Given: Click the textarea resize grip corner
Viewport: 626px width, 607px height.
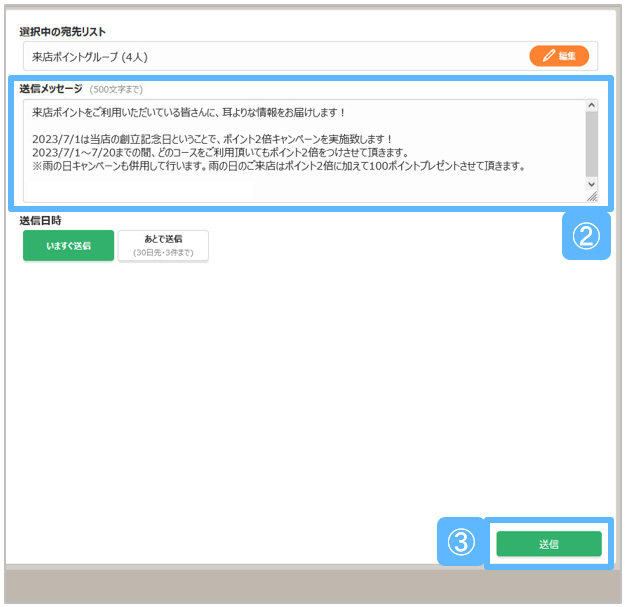Looking at the screenshot, I should [591, 197].
